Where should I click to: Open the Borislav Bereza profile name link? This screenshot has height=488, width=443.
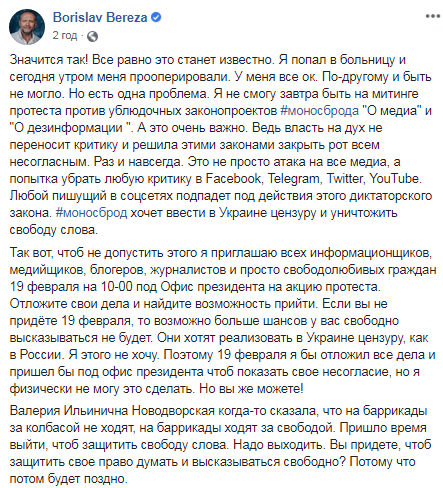[x=100, y=17]
